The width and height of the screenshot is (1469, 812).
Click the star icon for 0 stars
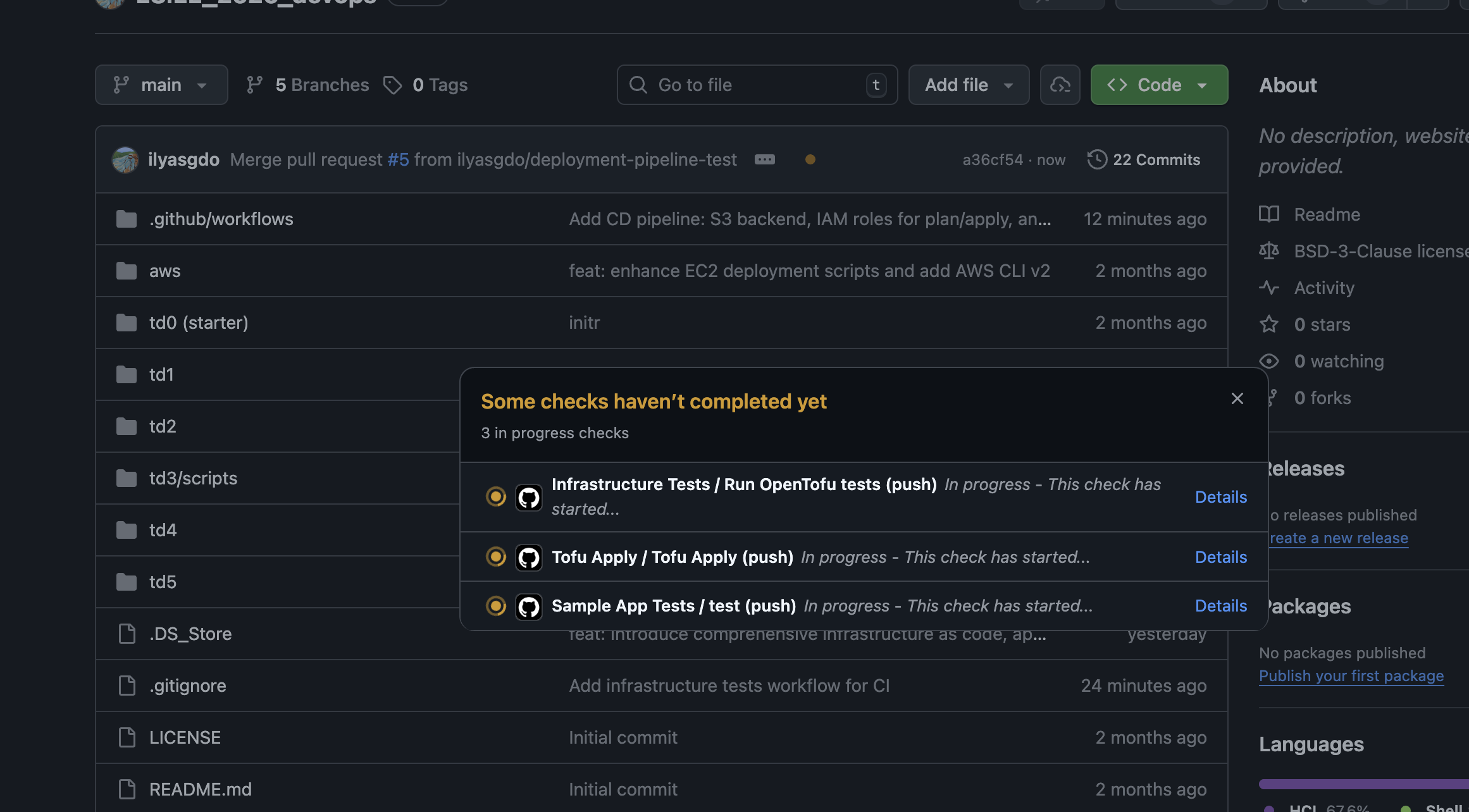pyautogui.click(x=1269, y=324)
